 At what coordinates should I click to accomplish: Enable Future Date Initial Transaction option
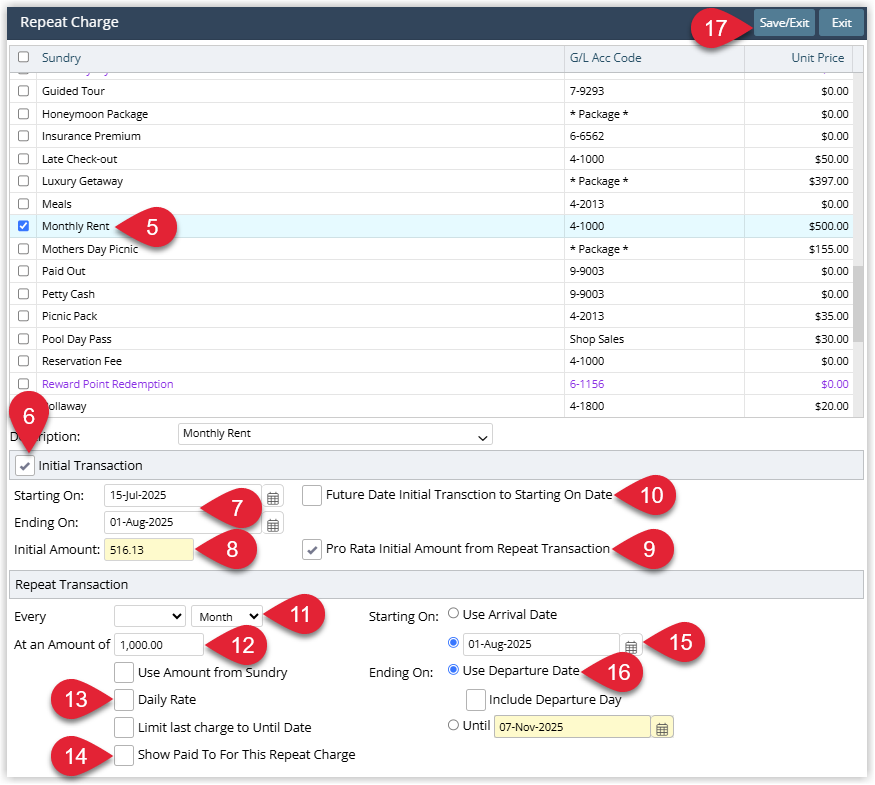click(x=312, y=495)
